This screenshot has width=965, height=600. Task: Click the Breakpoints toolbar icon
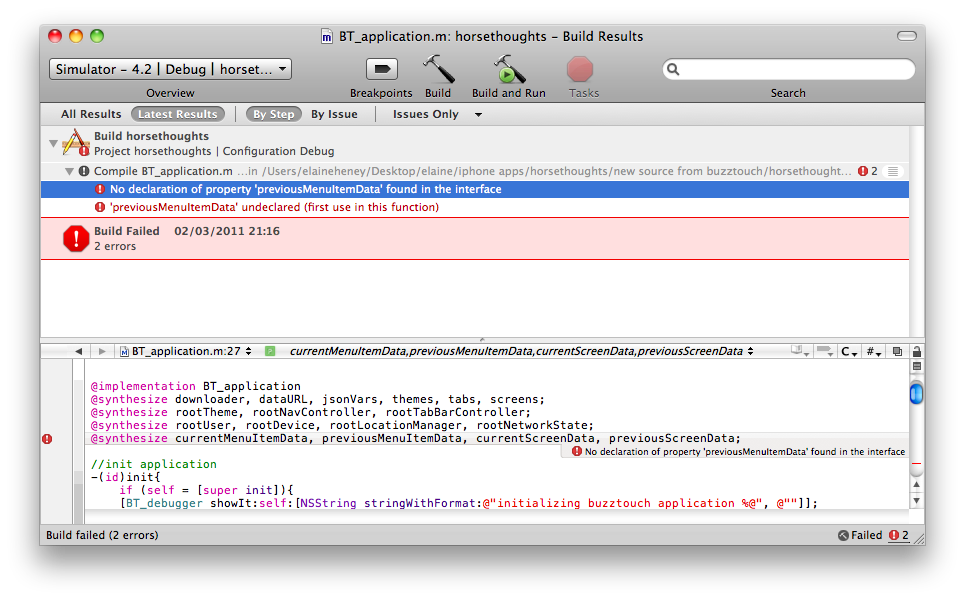(381, 69)
